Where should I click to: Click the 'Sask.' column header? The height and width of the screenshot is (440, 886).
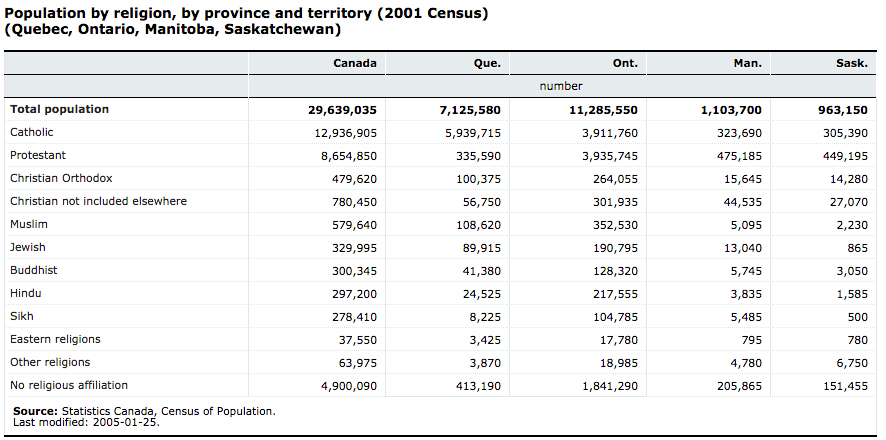pyautogui.click(x=852, y=63)
